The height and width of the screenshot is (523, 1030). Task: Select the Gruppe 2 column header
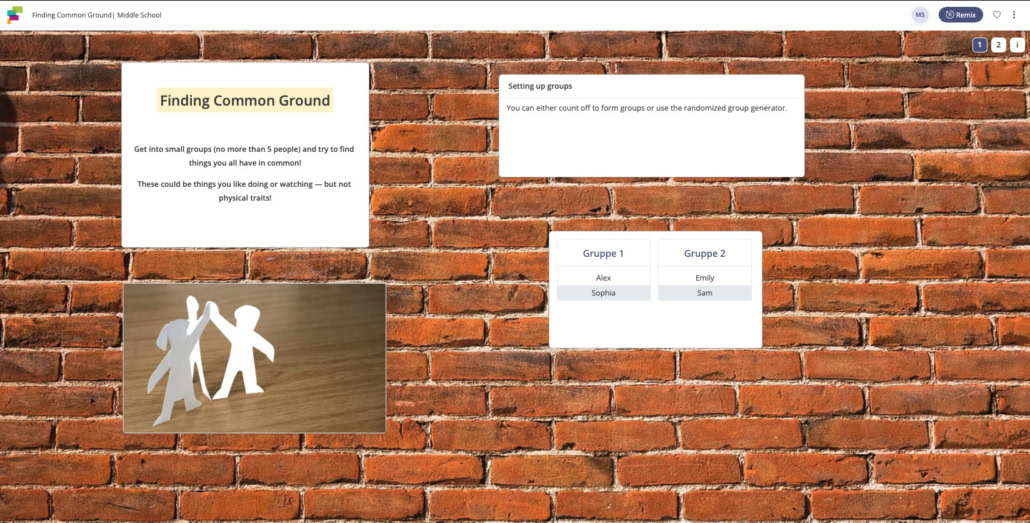click(x=704, y=253)
